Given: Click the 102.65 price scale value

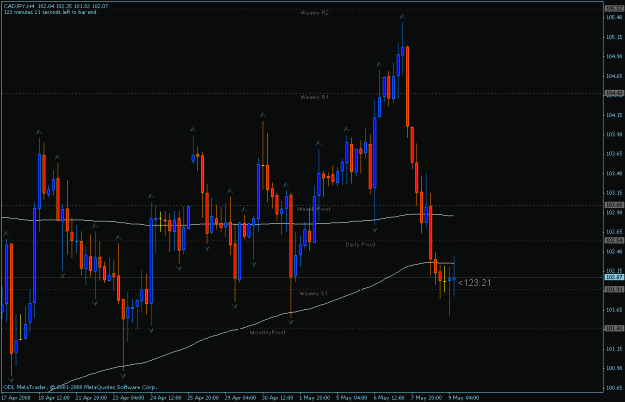Looking at the screenshot, I should pos(614,232).
